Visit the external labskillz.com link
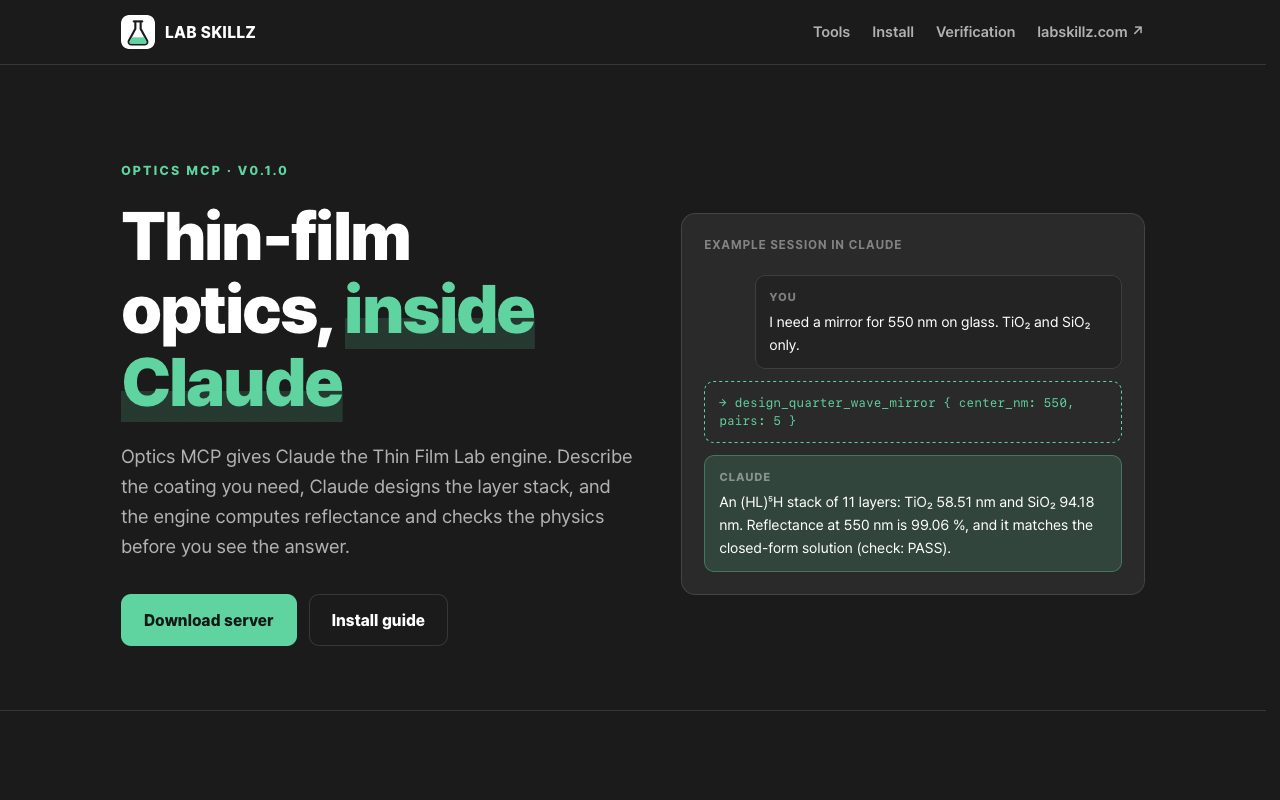 (1090, 32)
